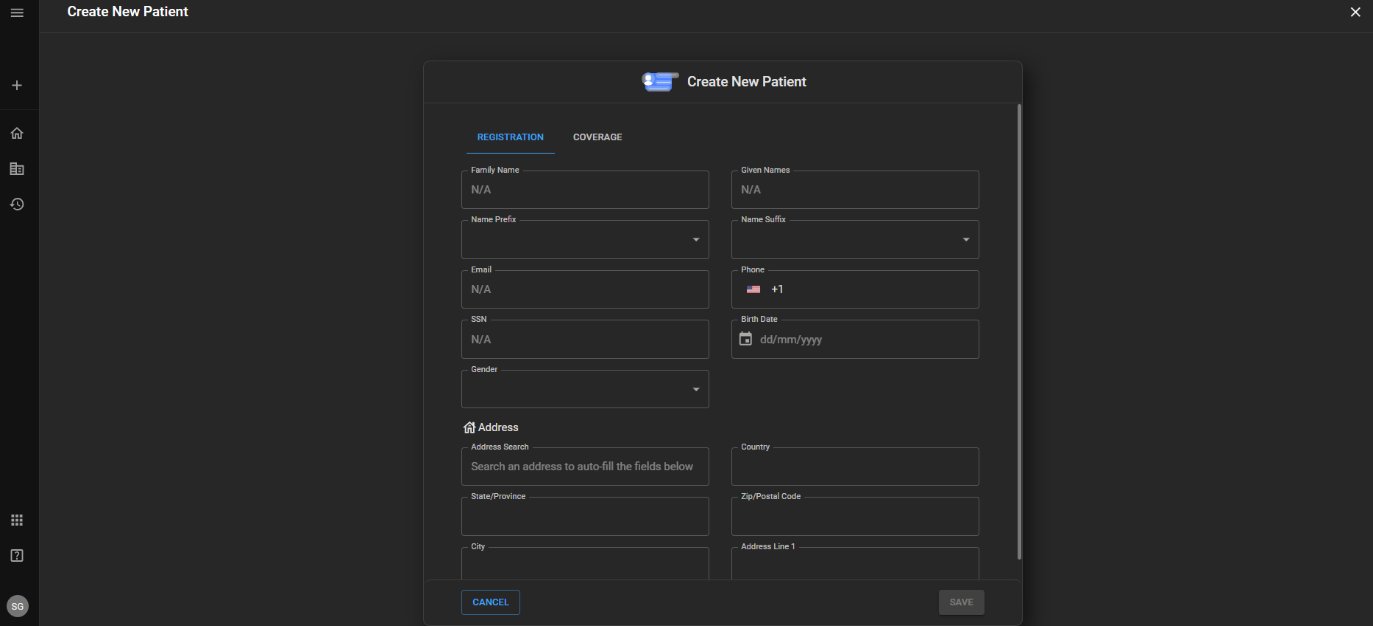
Task: Select the US flag country code
Action: click(753, 290)
